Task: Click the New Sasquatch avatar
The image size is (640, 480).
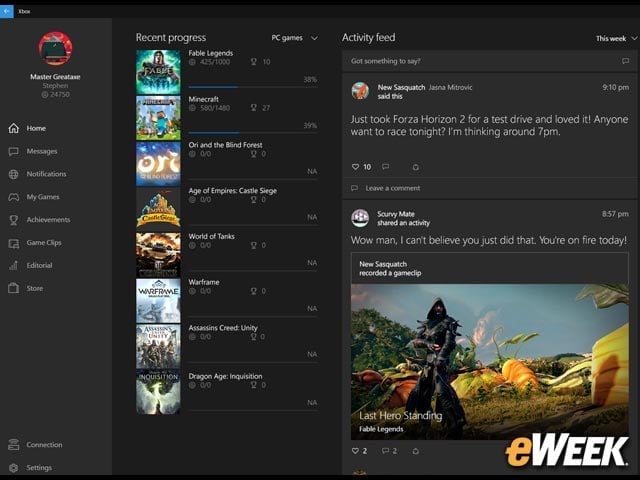Action: [360, 91]
